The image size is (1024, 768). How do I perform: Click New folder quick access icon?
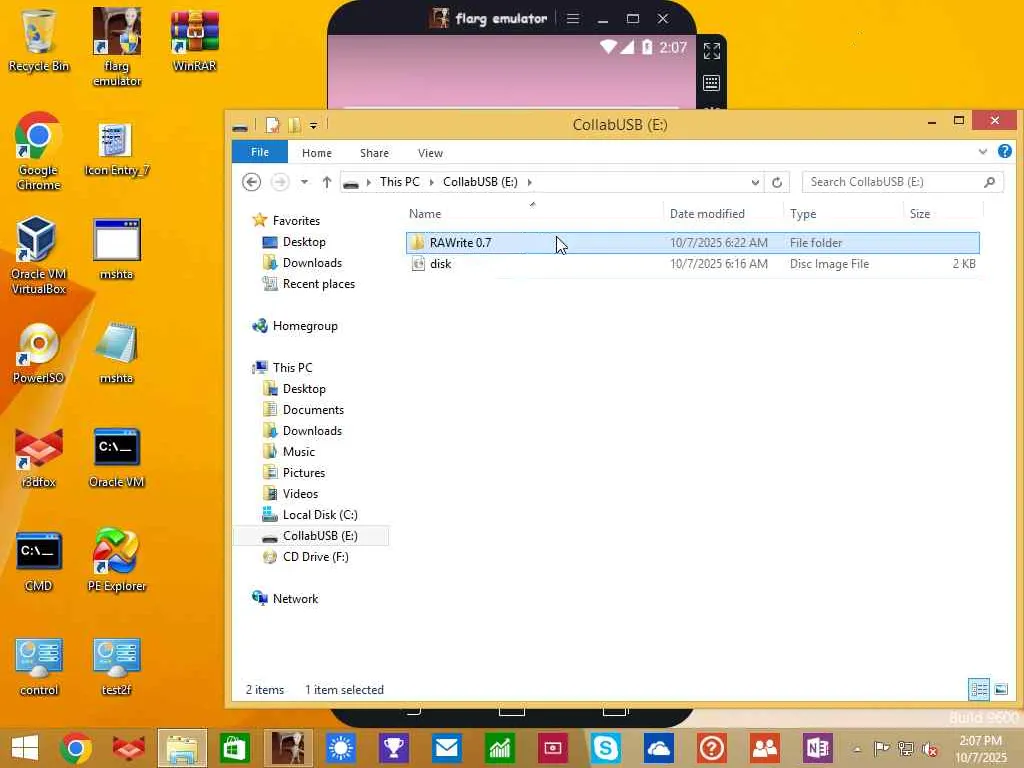(x=295, y=125)
